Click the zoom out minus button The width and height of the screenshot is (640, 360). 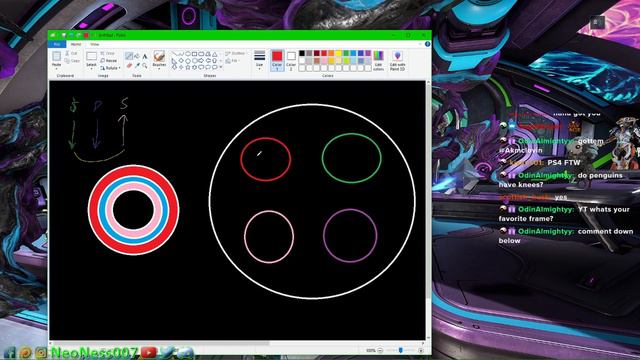tap(380, 350)
